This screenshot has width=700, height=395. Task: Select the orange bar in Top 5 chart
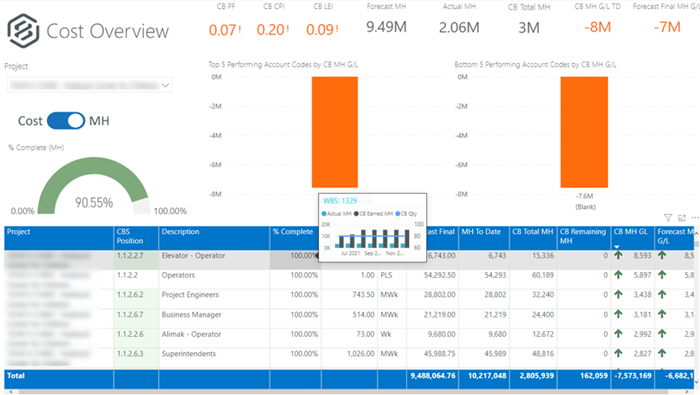pos(335,132)
